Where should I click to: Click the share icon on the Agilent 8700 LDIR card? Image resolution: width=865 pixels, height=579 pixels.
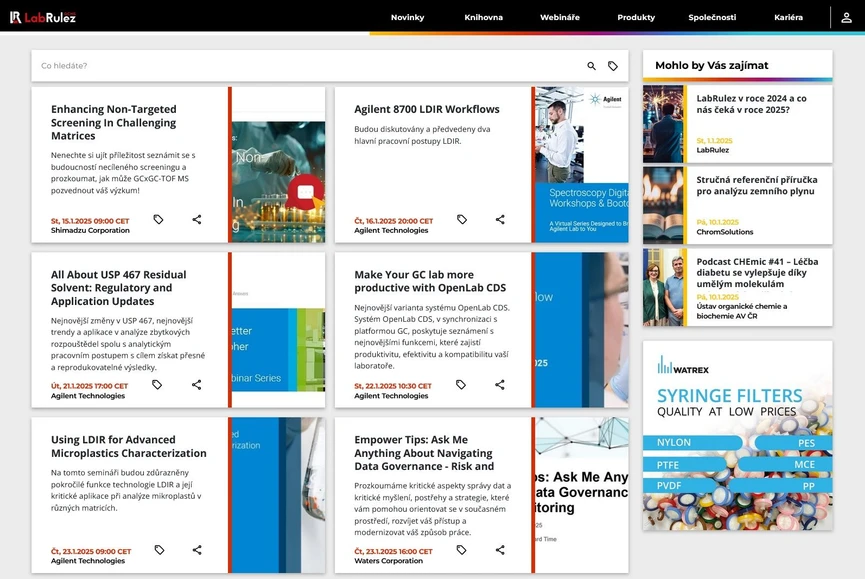pyautogui.click(x=499, y=218)
